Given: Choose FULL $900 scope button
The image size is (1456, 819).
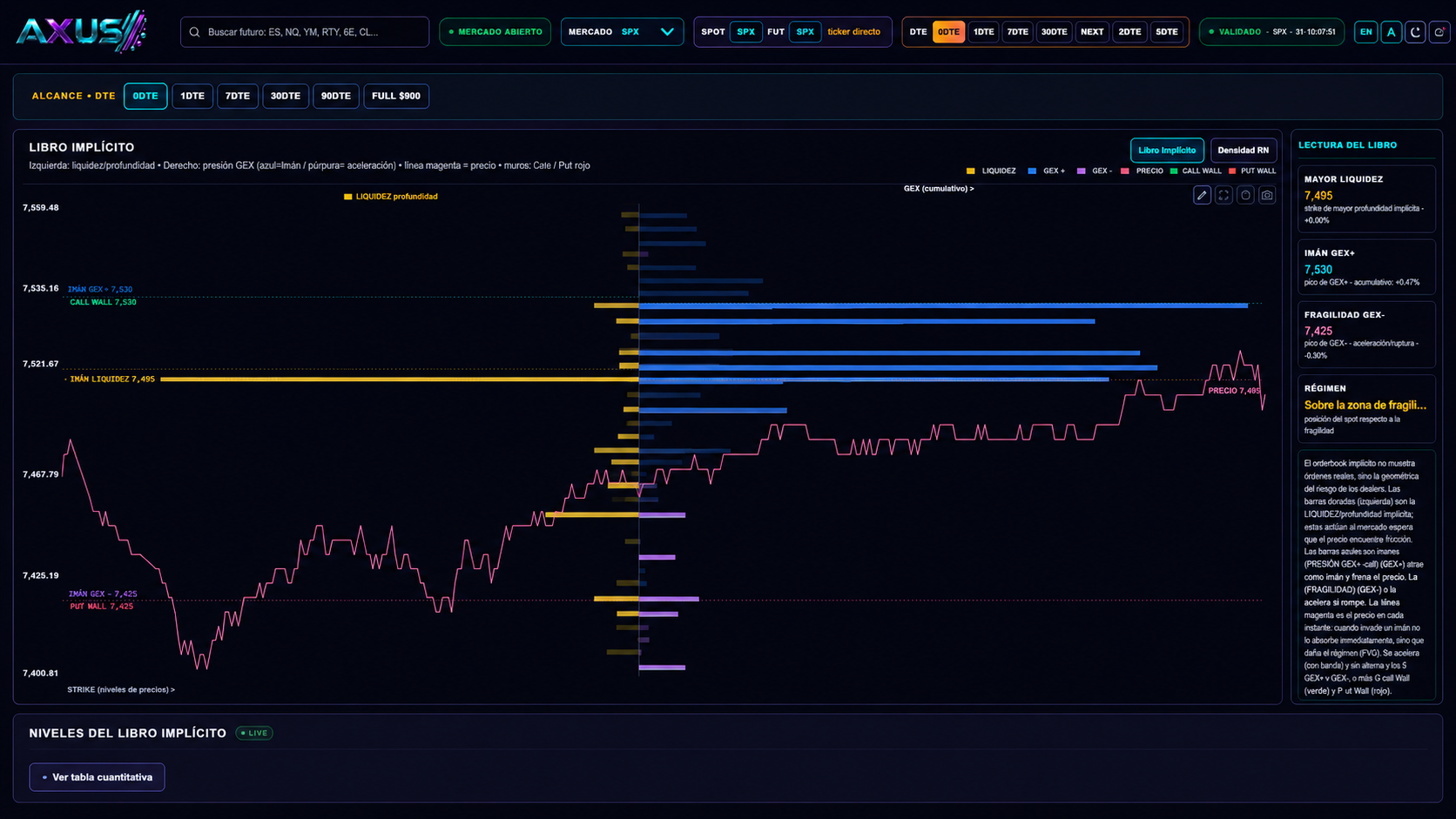Looking at the screenshot, I should click(396, 96).
